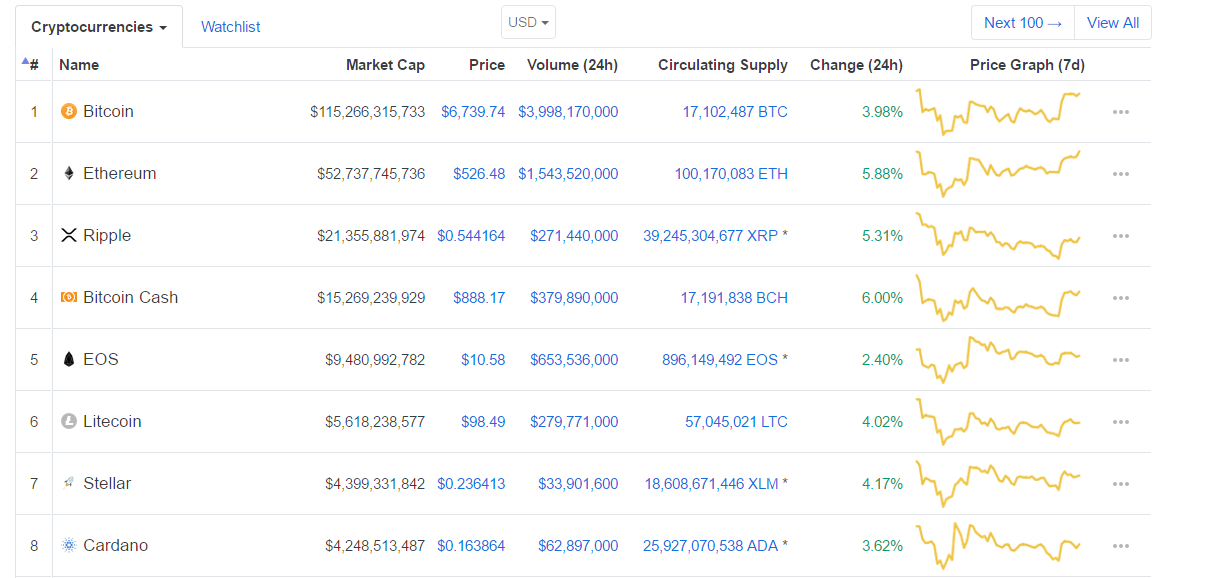Switch to the Watchlist tab
The image size is (1213, 578).
coord(231,27)
